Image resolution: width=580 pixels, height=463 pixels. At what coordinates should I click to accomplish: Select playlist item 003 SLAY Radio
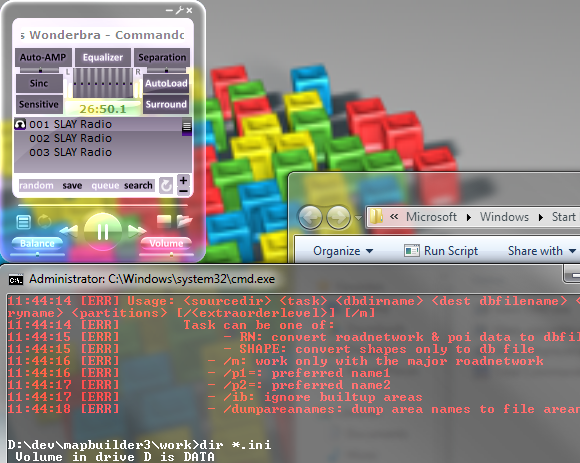click(98, 152)
